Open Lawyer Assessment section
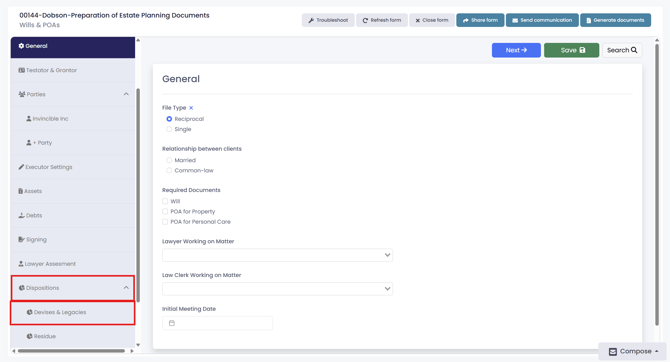Image resolution: width=670 pixels, height=362 pixels. (x=73, y=264)
